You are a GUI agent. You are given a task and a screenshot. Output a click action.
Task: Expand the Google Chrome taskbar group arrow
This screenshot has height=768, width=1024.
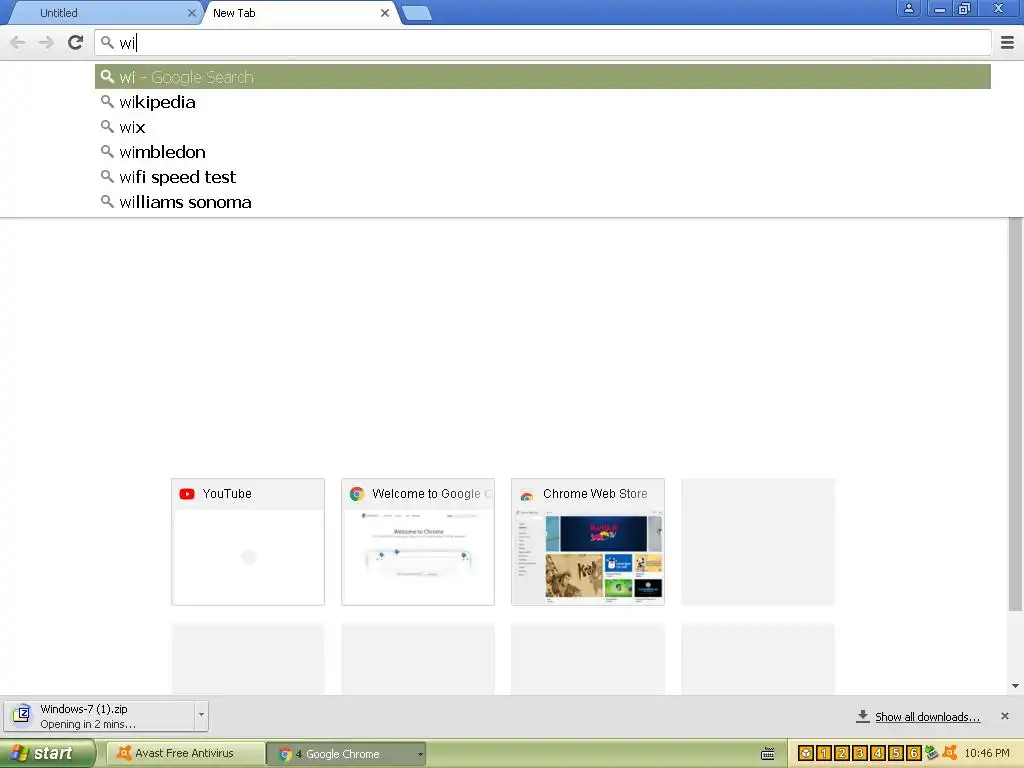(420, 754)
